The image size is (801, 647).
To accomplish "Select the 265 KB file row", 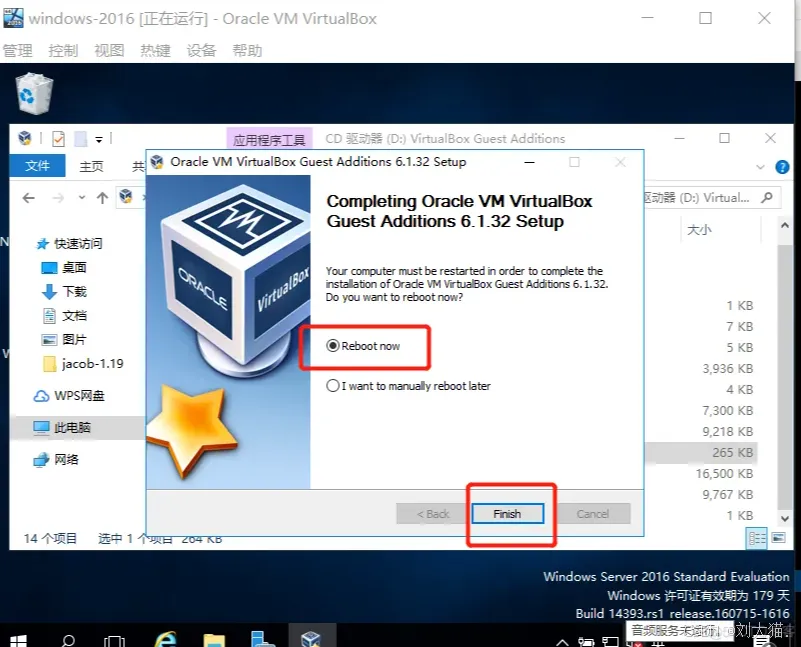I will point(700,452).
